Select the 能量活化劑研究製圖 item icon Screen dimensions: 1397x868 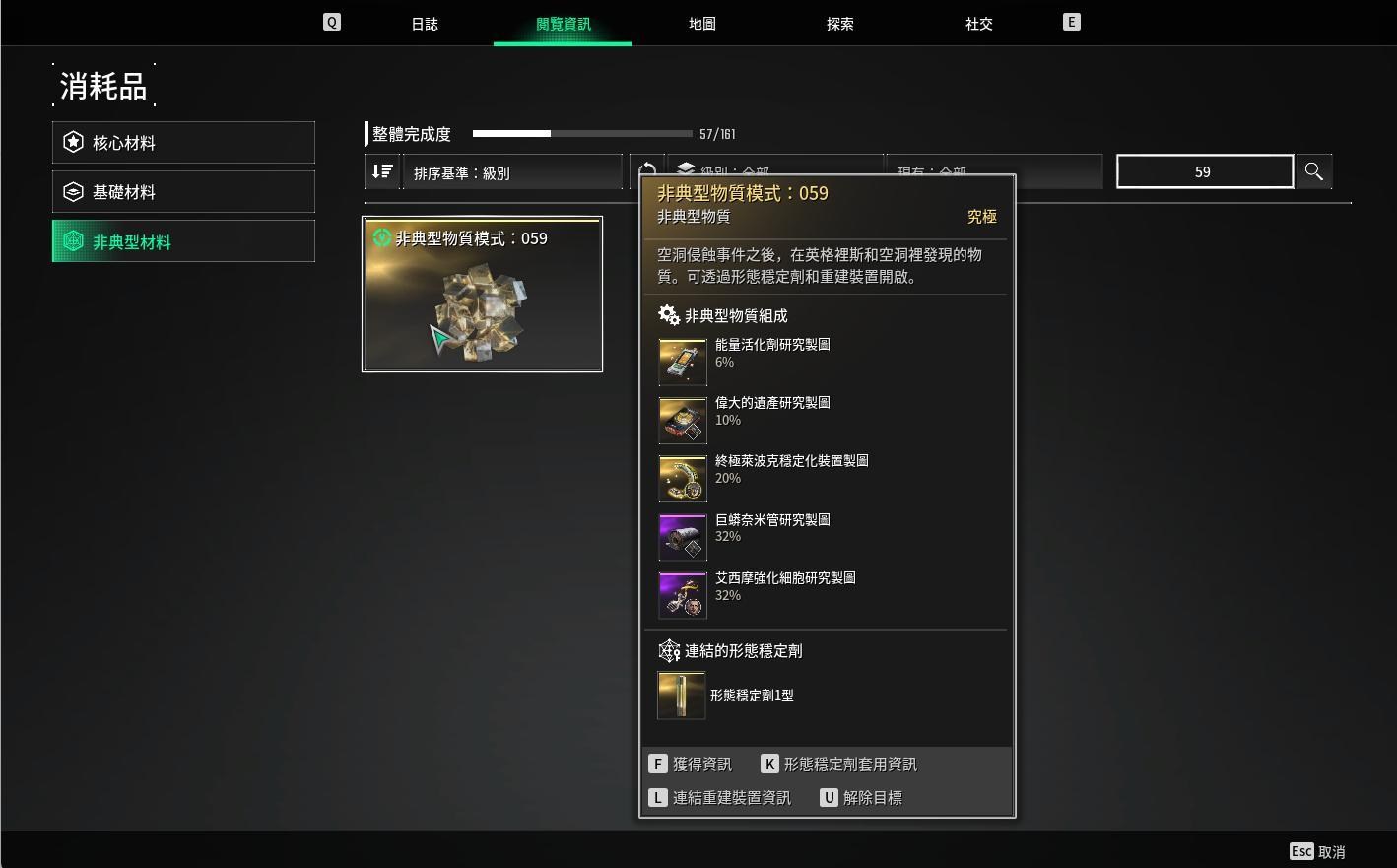683,362
